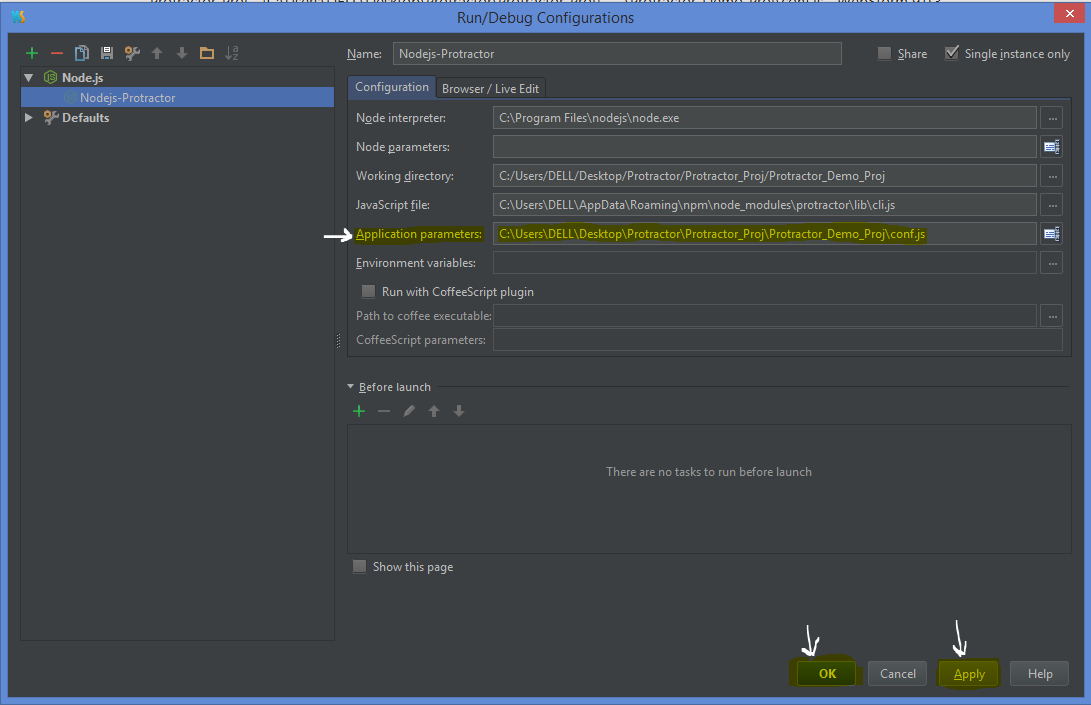Add a before launch task
The height and width of the screenshot is (705, 1091).
tap(359, 410)
